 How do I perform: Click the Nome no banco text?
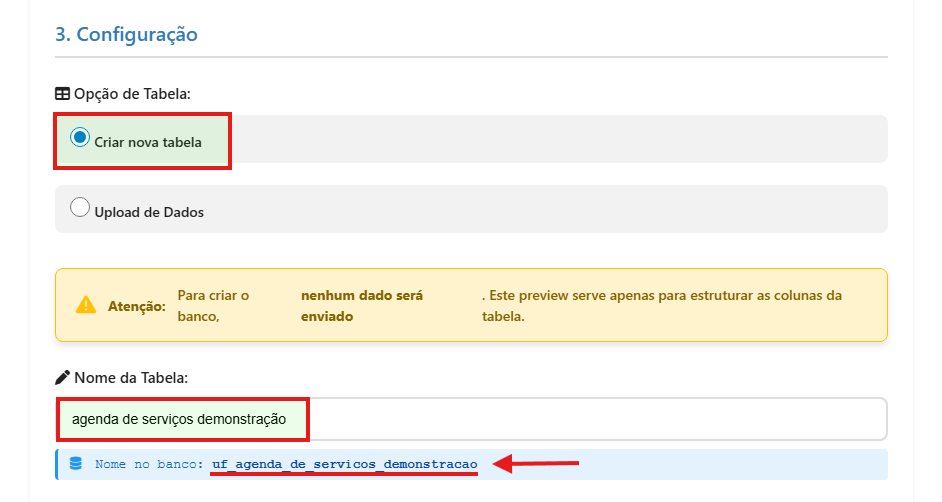(149, 464)
